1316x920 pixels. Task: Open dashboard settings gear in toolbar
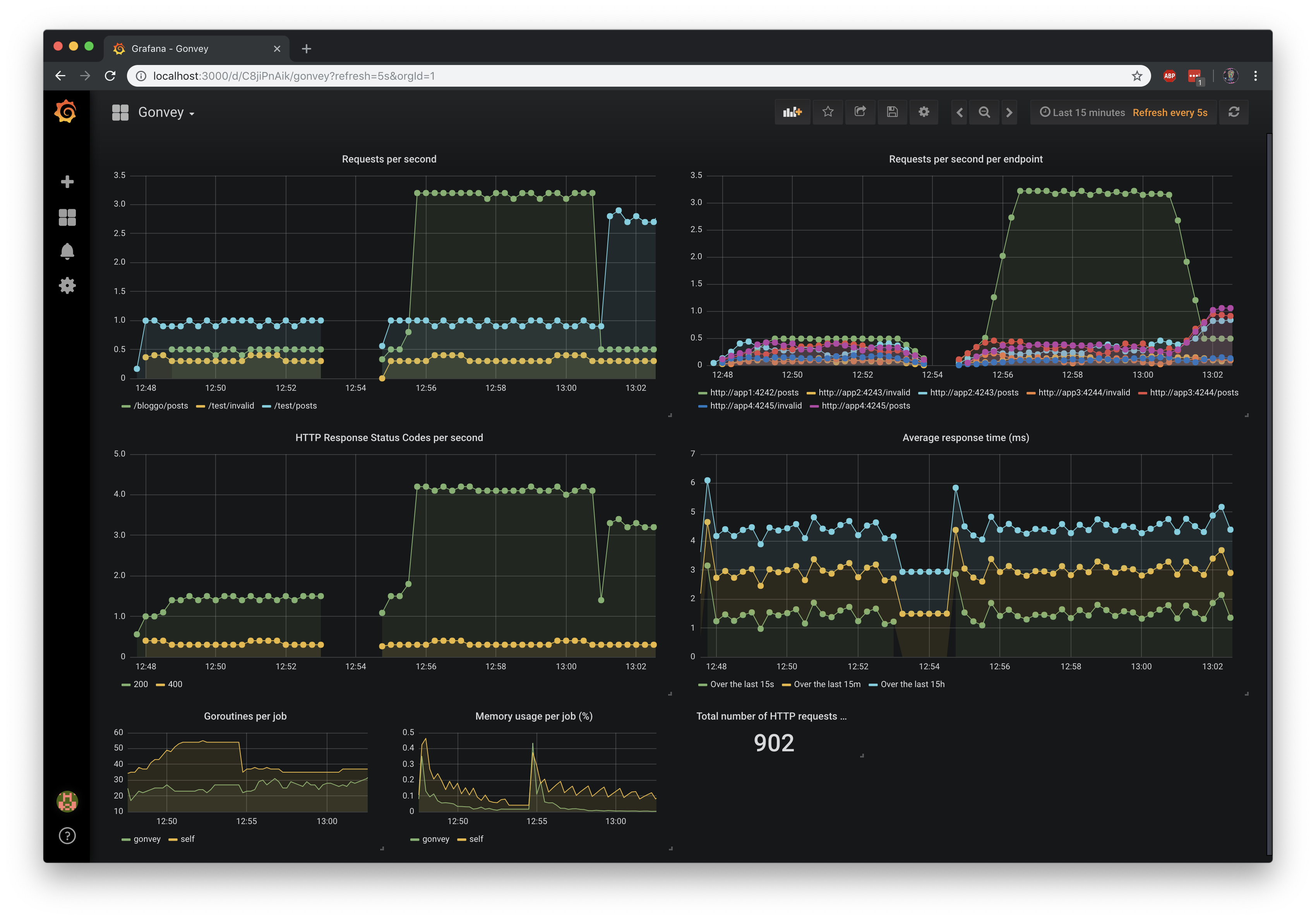(924, 112)
